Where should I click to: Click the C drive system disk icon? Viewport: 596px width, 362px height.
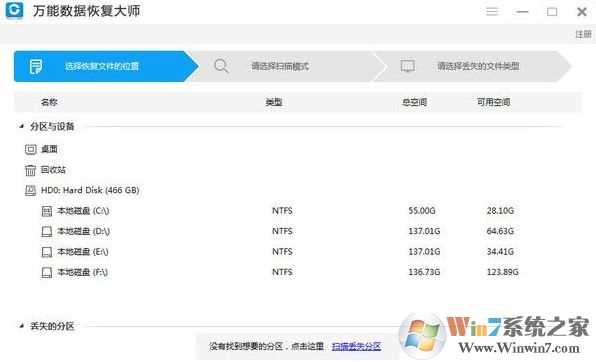tap(47, 211)
